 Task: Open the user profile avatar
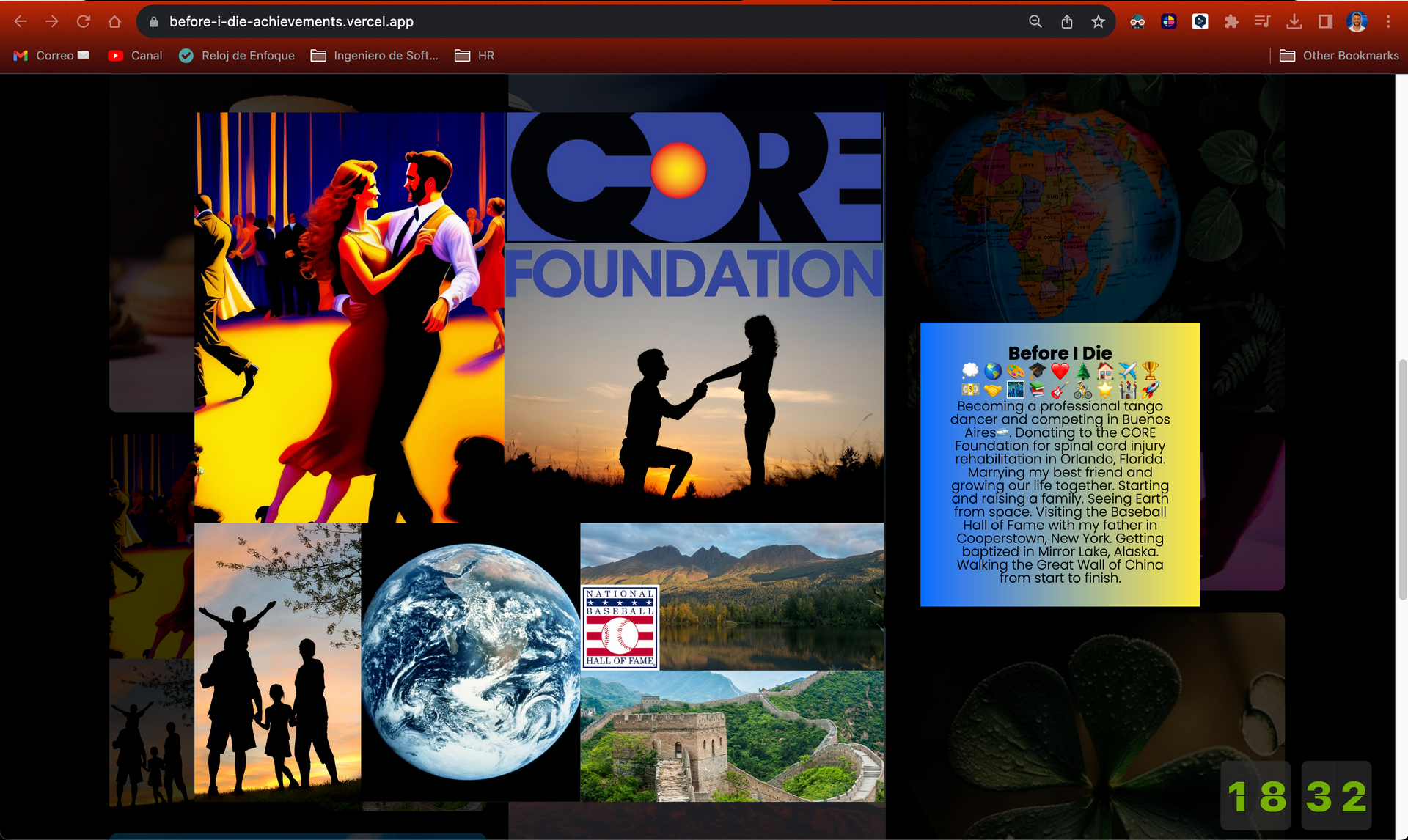pyautogui.click(x=1357, y=22)
